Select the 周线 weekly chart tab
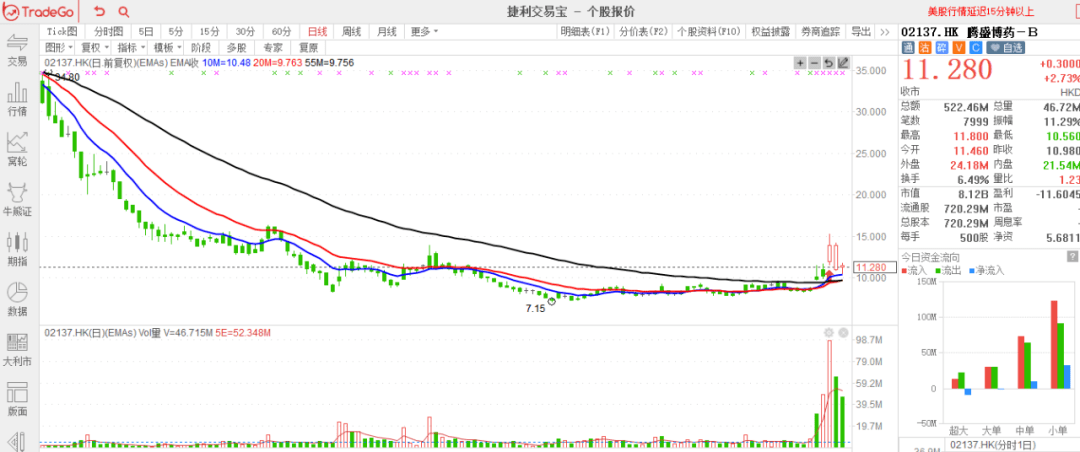 click(351, 32)
